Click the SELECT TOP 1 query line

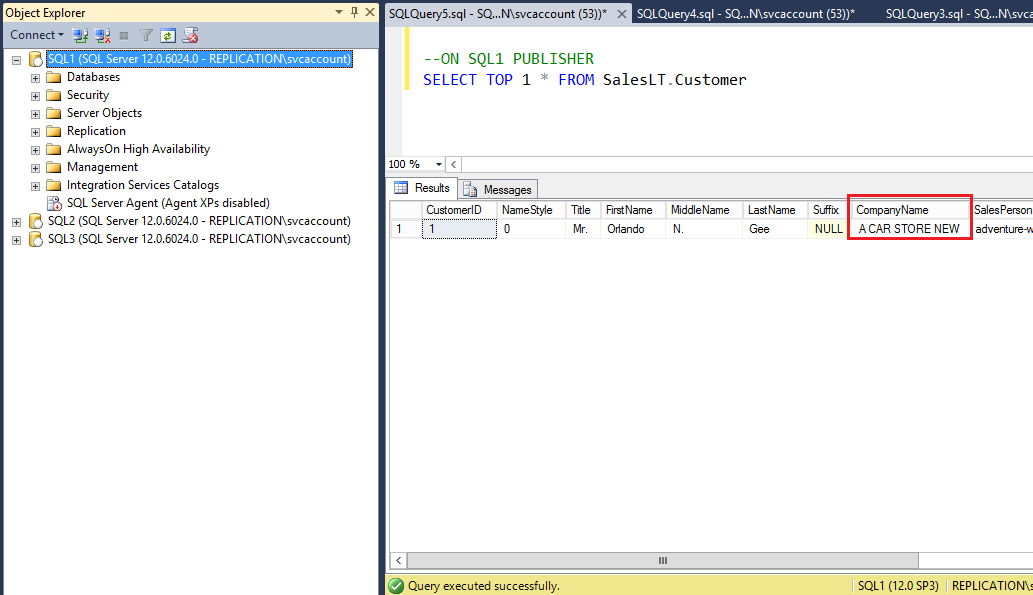click(584, 80)
